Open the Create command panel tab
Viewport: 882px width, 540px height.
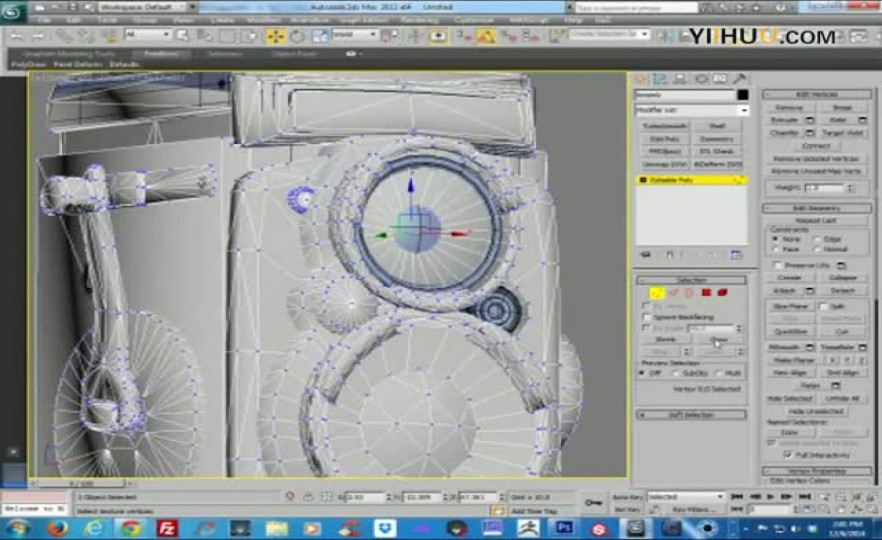click(641, 79)
